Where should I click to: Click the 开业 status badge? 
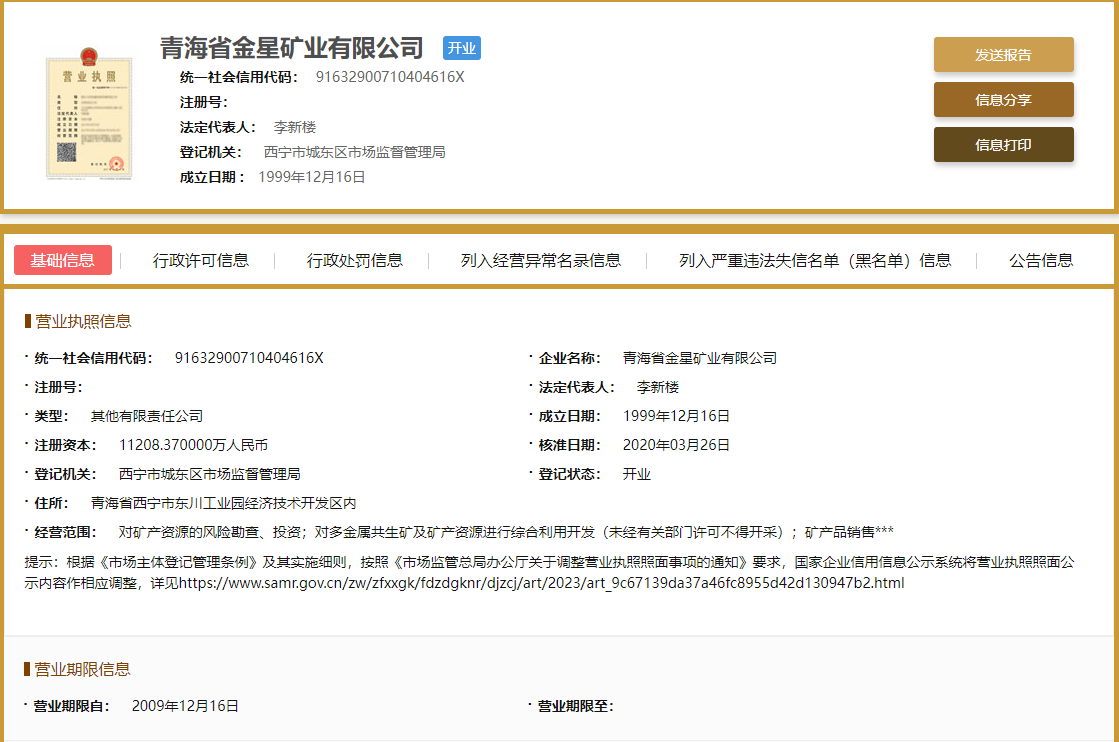tap(461, 47)
